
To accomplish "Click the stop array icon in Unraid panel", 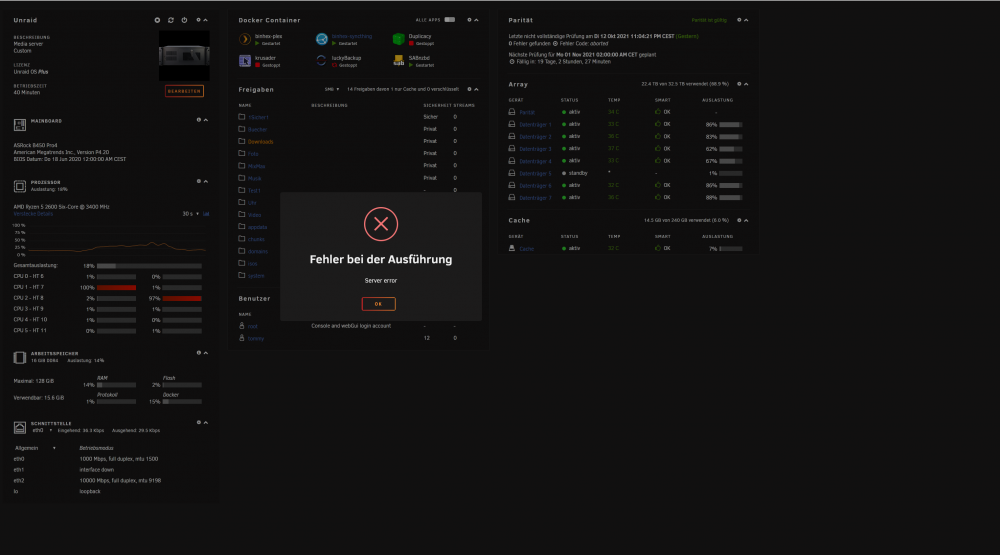I will [158, 20].
